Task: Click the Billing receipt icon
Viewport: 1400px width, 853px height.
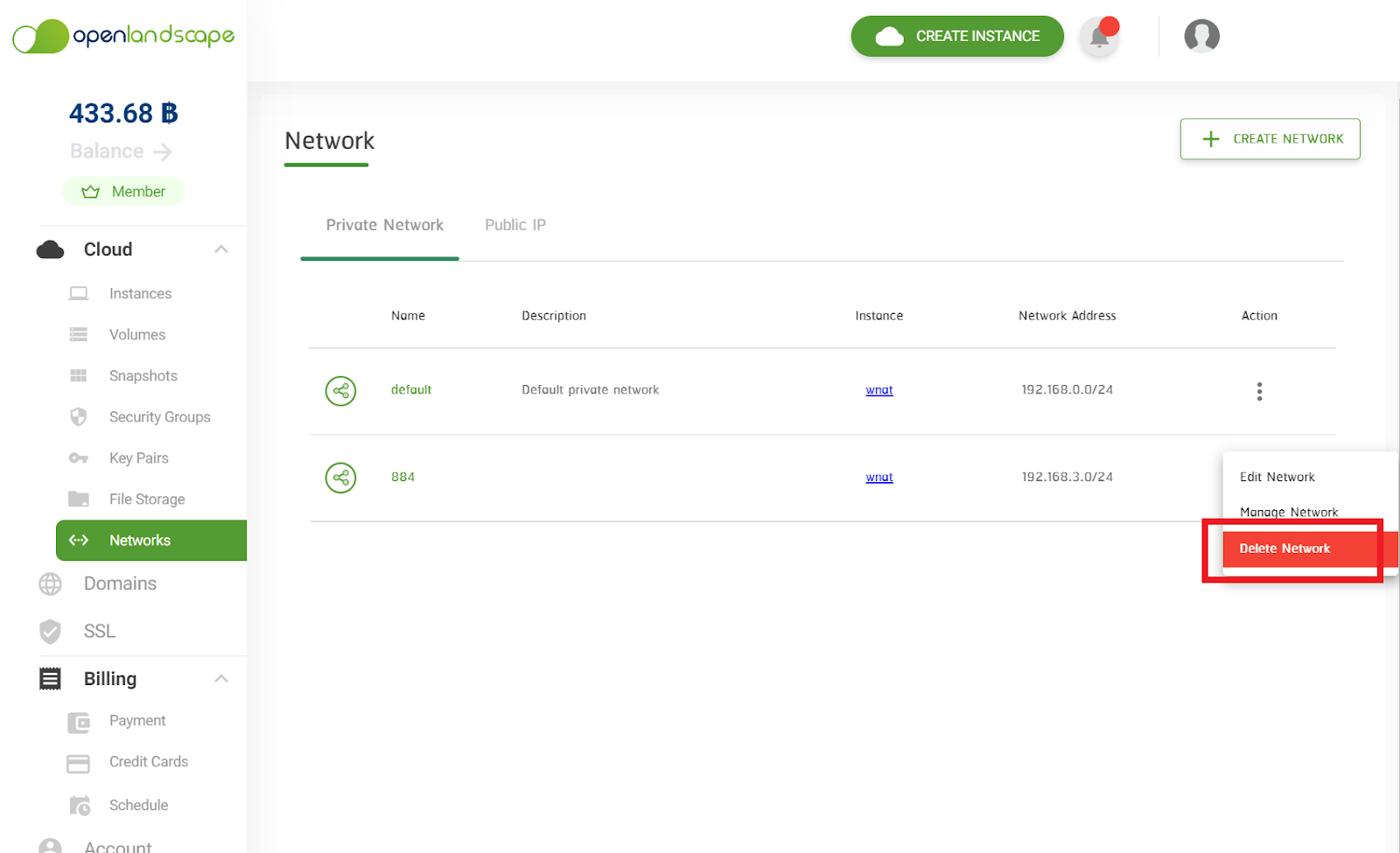Action: pos(51,679)
